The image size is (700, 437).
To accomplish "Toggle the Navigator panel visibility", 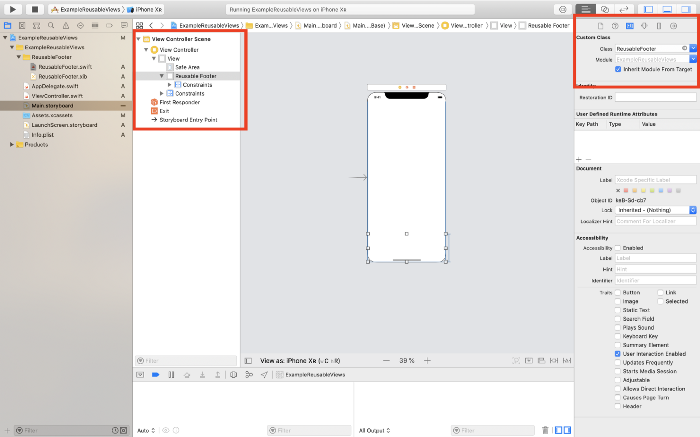I will pyautogui.click(x=649, y=9).
